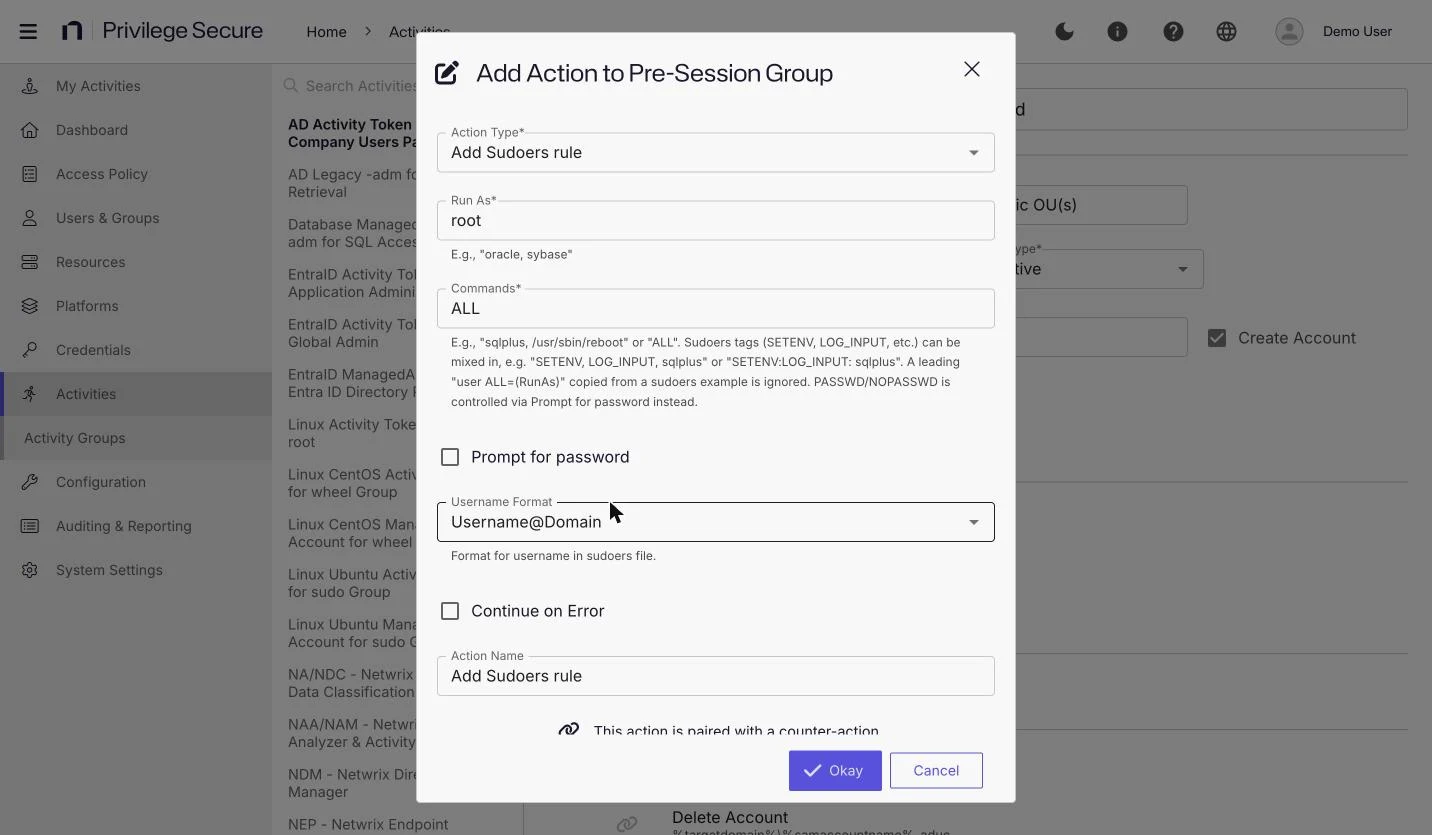Edit the Run As field

click(716, 220)
